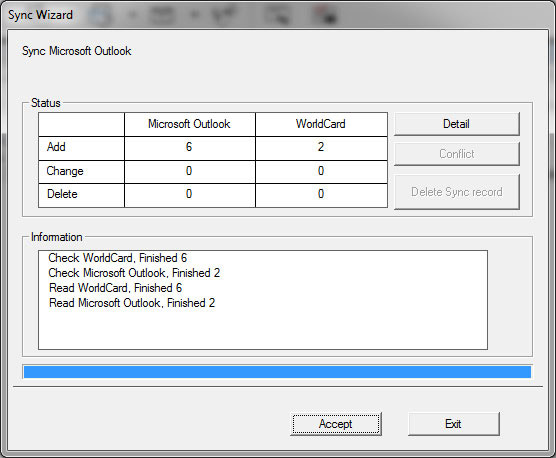Click Delete count under WorldCard
This screenshot has height=458, width=556.
[x=321, y=195]
